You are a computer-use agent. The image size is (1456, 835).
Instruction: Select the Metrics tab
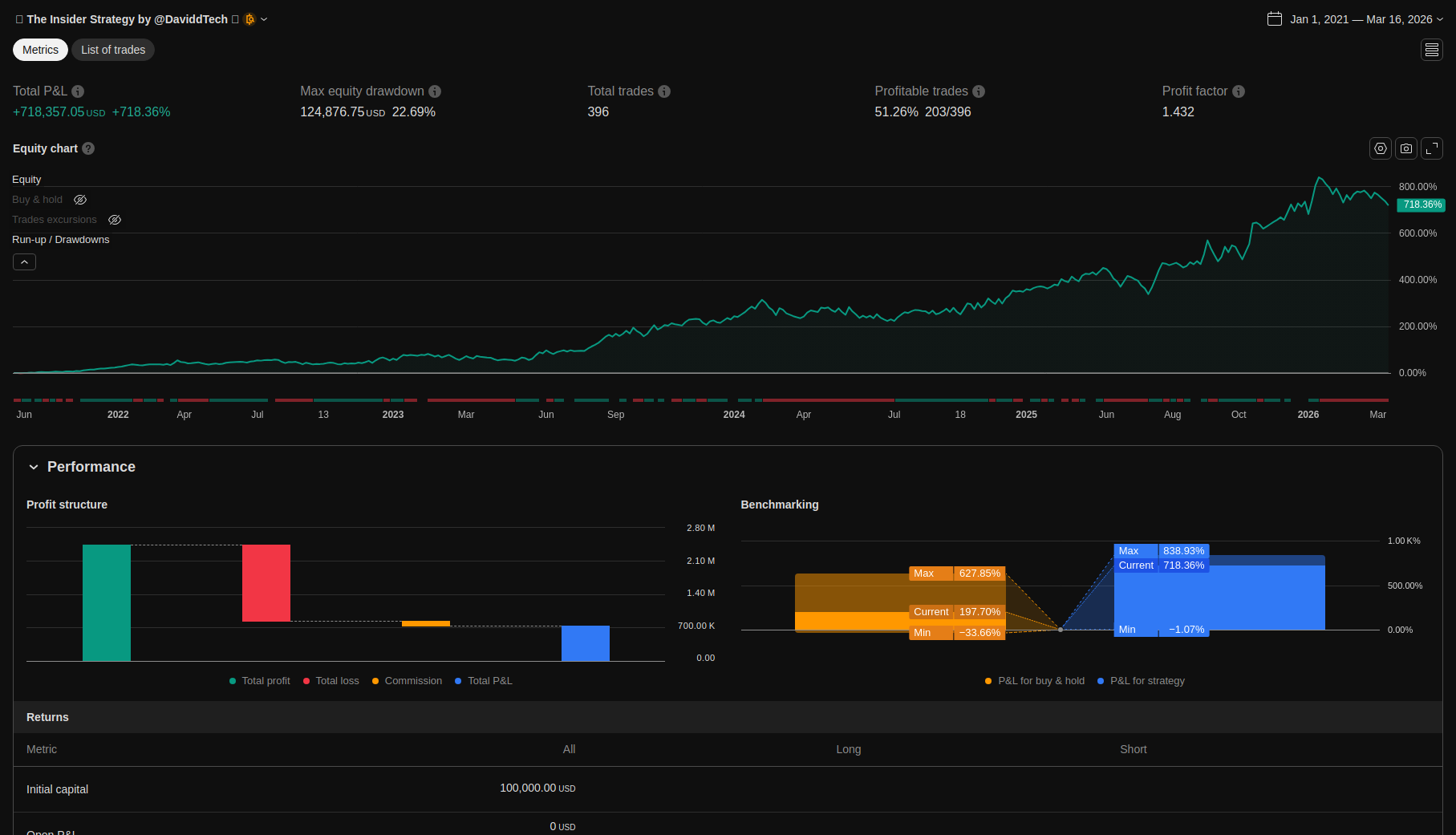click(40, 50)
